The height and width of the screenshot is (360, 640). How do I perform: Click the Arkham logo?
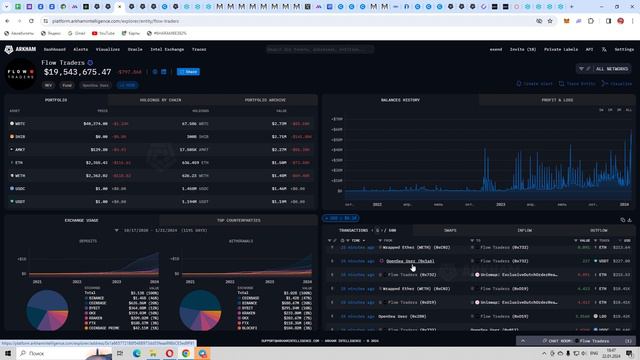(20, 49)
